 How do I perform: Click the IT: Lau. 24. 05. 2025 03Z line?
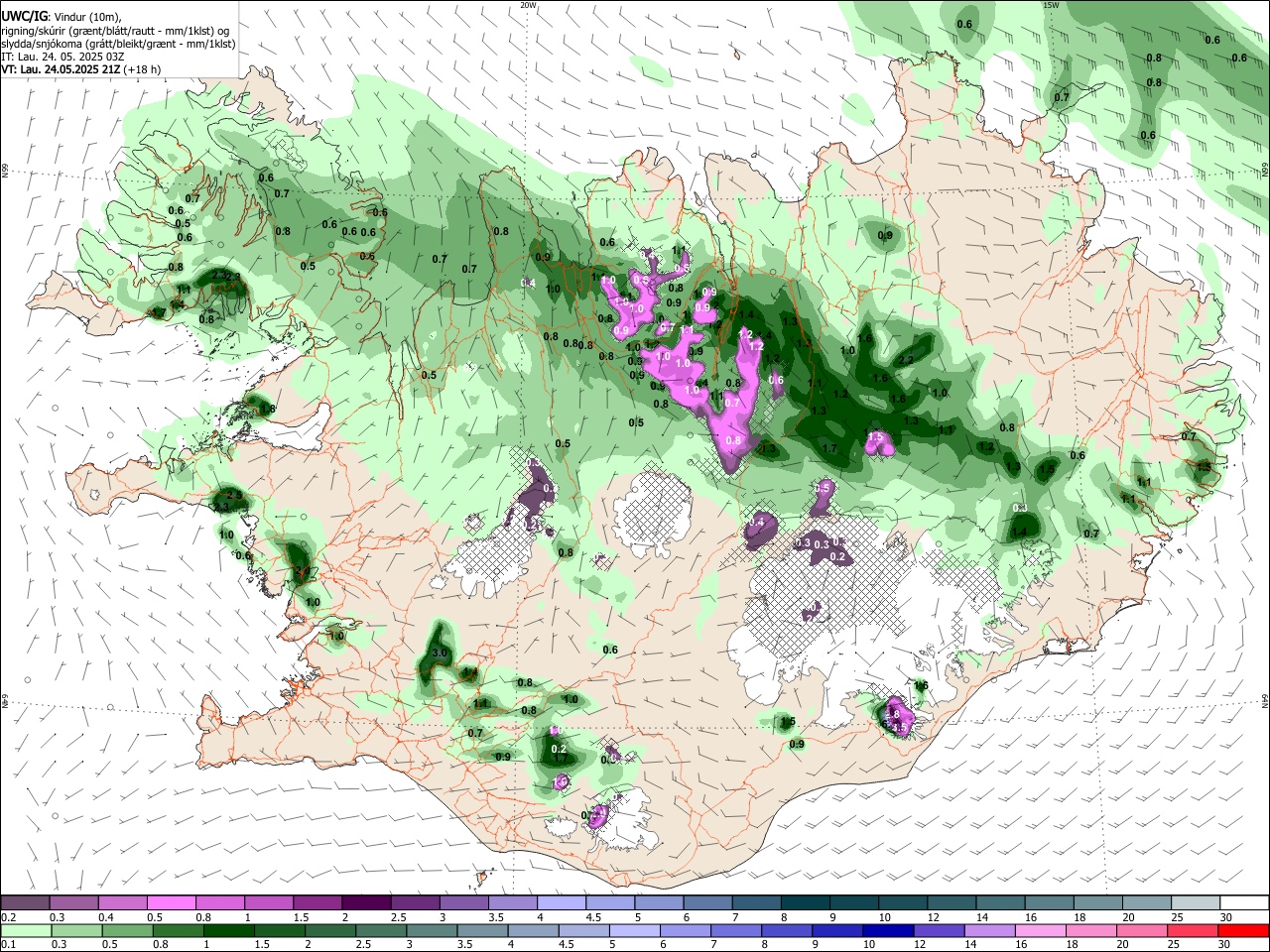(63, 57)
